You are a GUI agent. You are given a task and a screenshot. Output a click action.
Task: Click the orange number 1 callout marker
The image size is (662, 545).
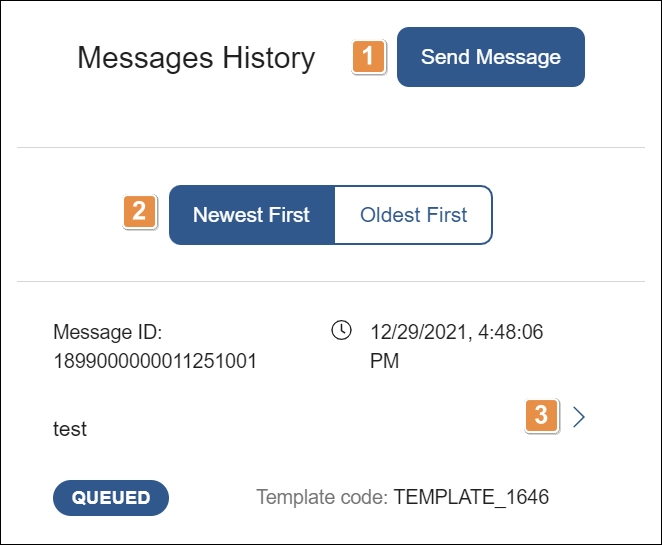[368, 57]
